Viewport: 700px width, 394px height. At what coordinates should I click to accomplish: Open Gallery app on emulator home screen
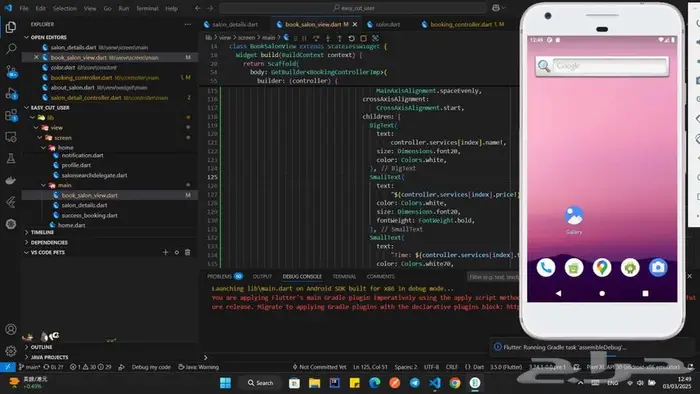point(574,220)
